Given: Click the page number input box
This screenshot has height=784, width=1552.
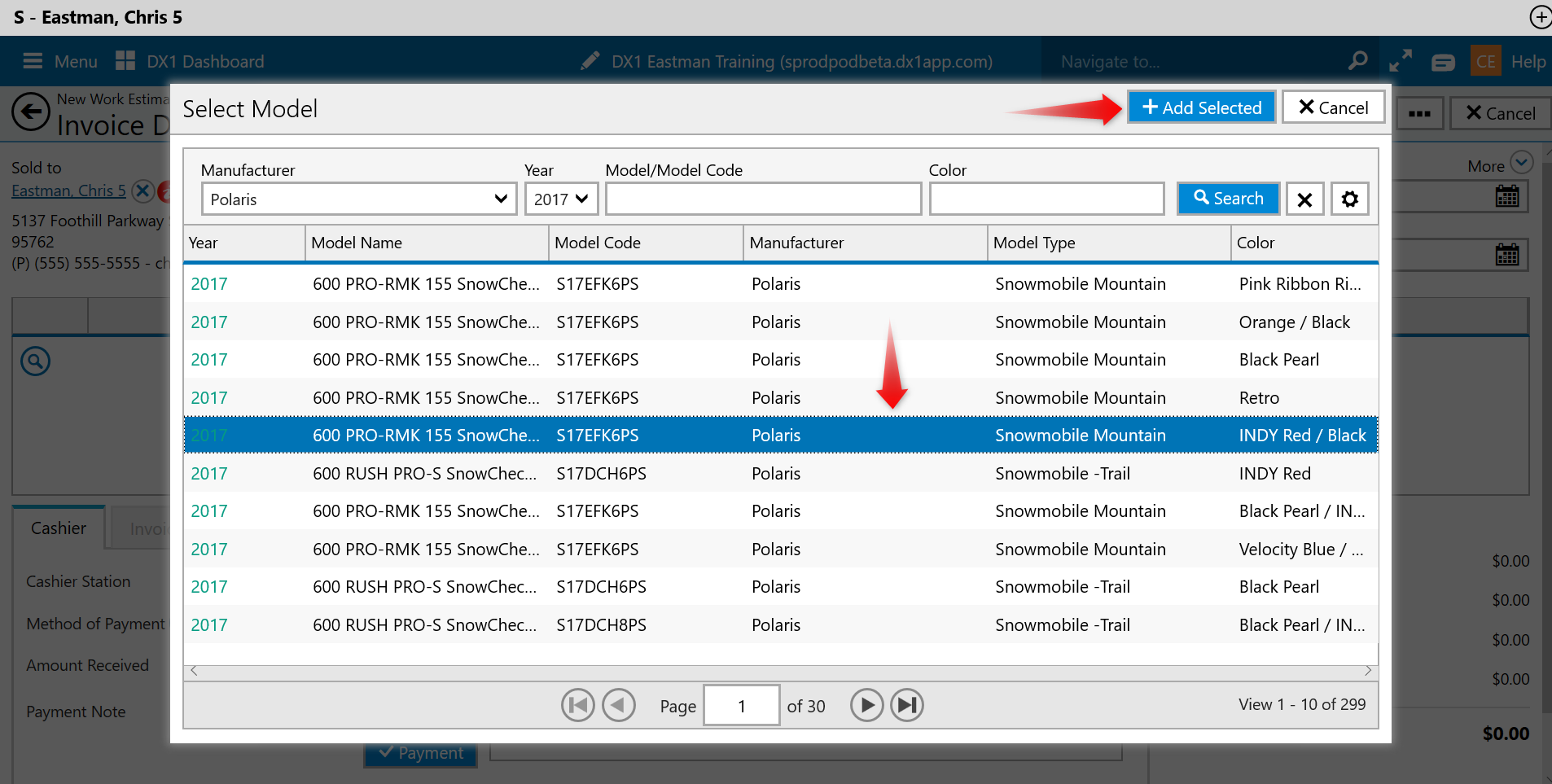Looking at the screenshot, I should point(742,706).
